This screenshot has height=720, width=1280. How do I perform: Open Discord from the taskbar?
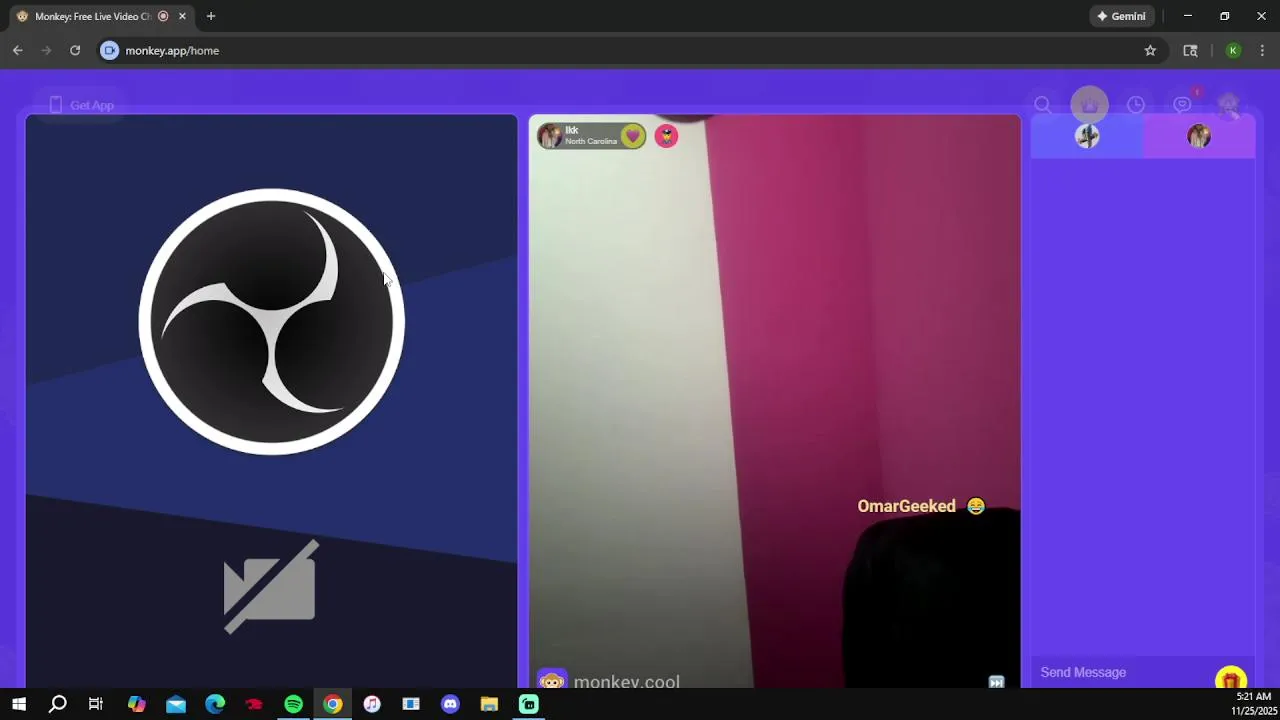(x=450, y=704)
